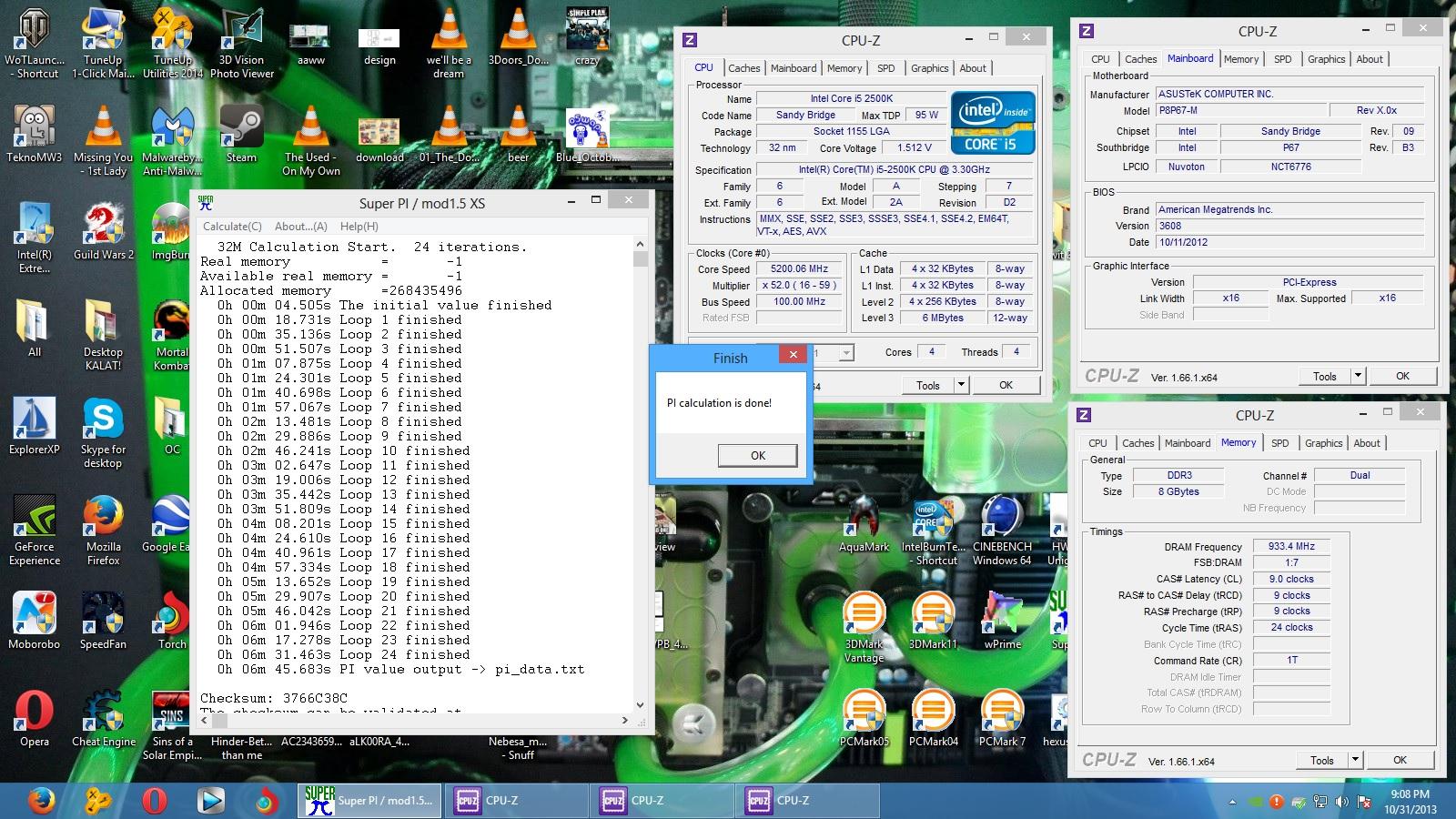Open Guild Wars 2 desktop shortcut
Image resolution: width=1456 pixels, height=819 pixels.
coord(103,231)
